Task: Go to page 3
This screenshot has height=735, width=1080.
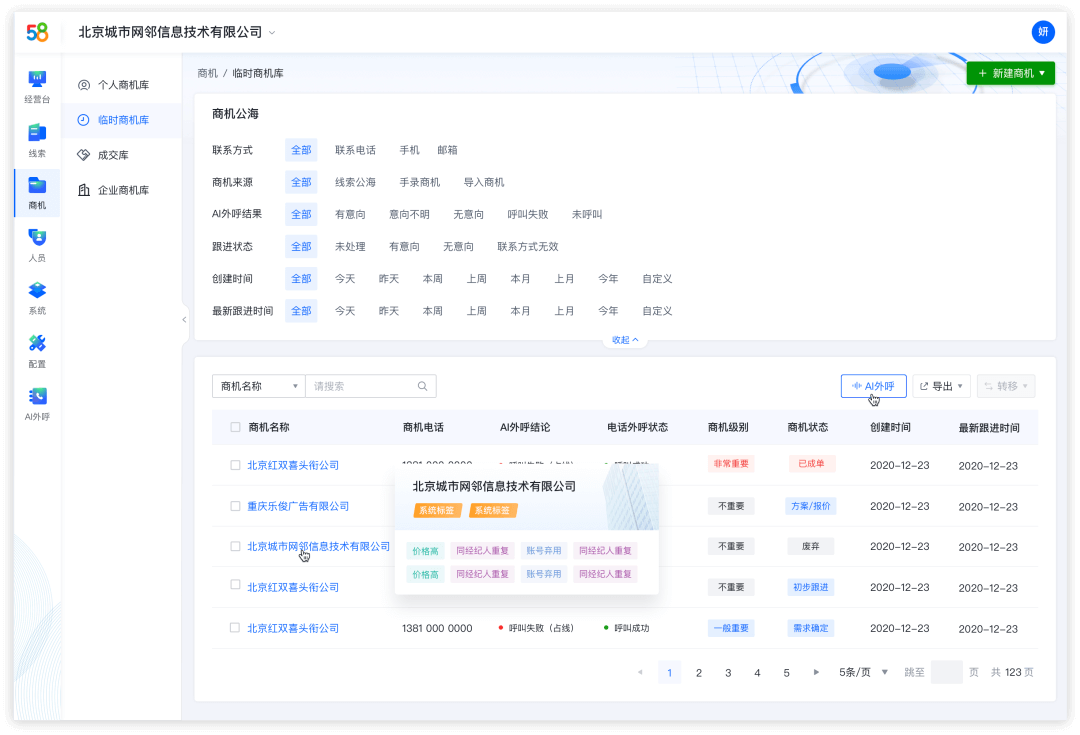Action: (x=728, y=672)
